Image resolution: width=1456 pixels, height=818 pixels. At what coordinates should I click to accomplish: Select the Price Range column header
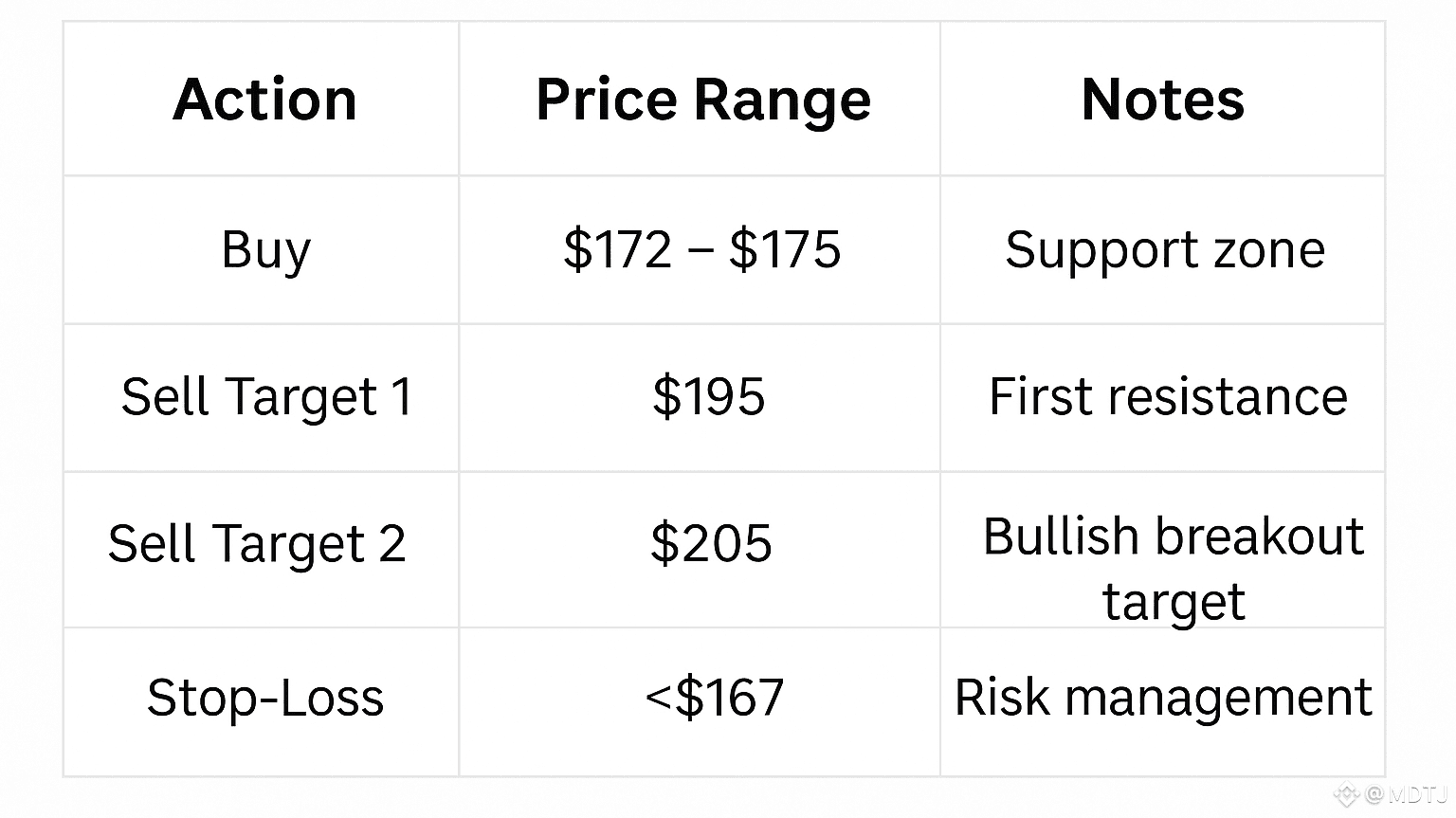[x=702, y=100]
